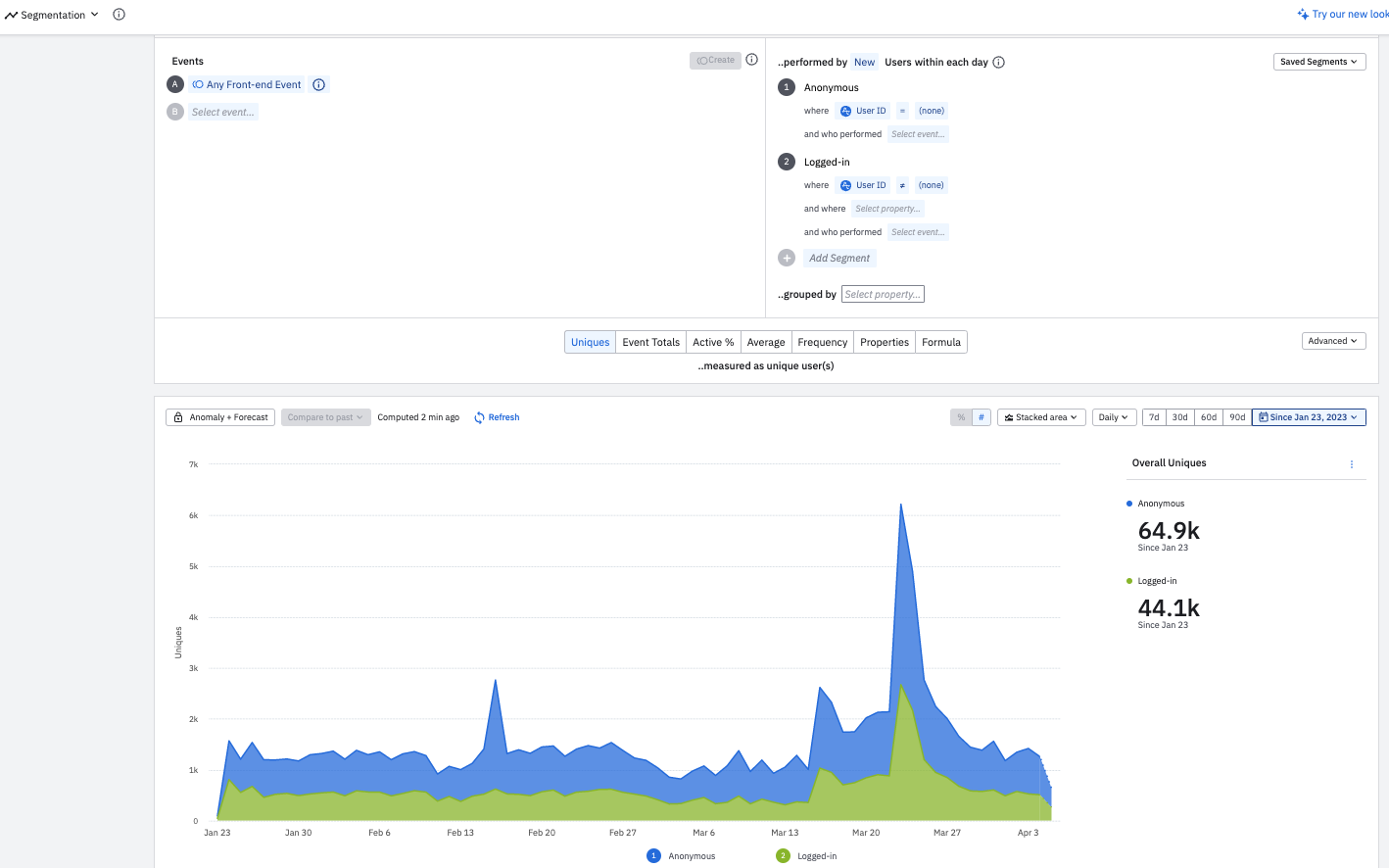This screenshot has height=868, width=1389.
Task: Click Select property in Logged-in segment
Action: tap(887, 209)
